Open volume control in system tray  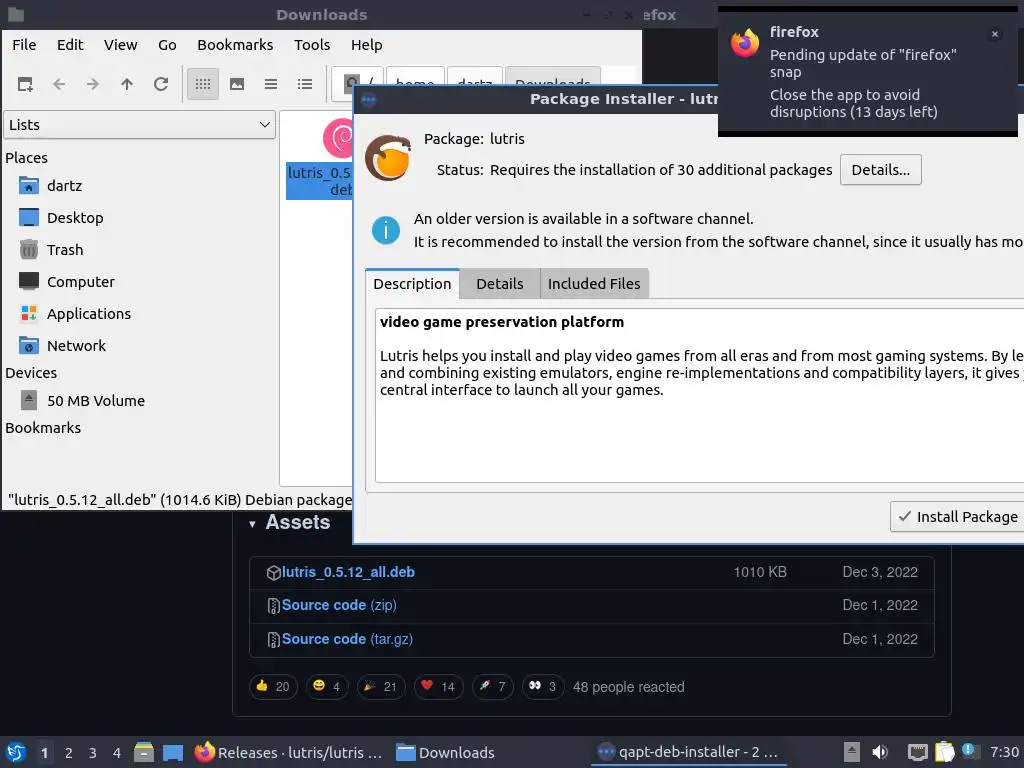tap(880, 752)
